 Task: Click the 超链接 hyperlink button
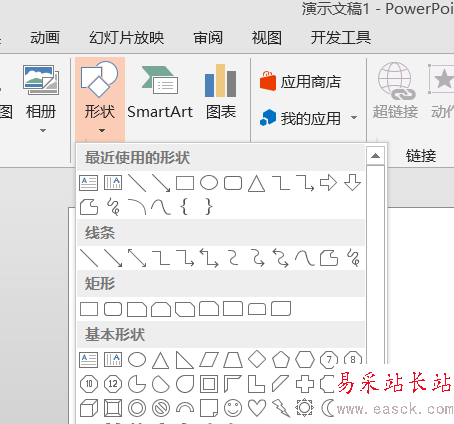coord(395,91)
